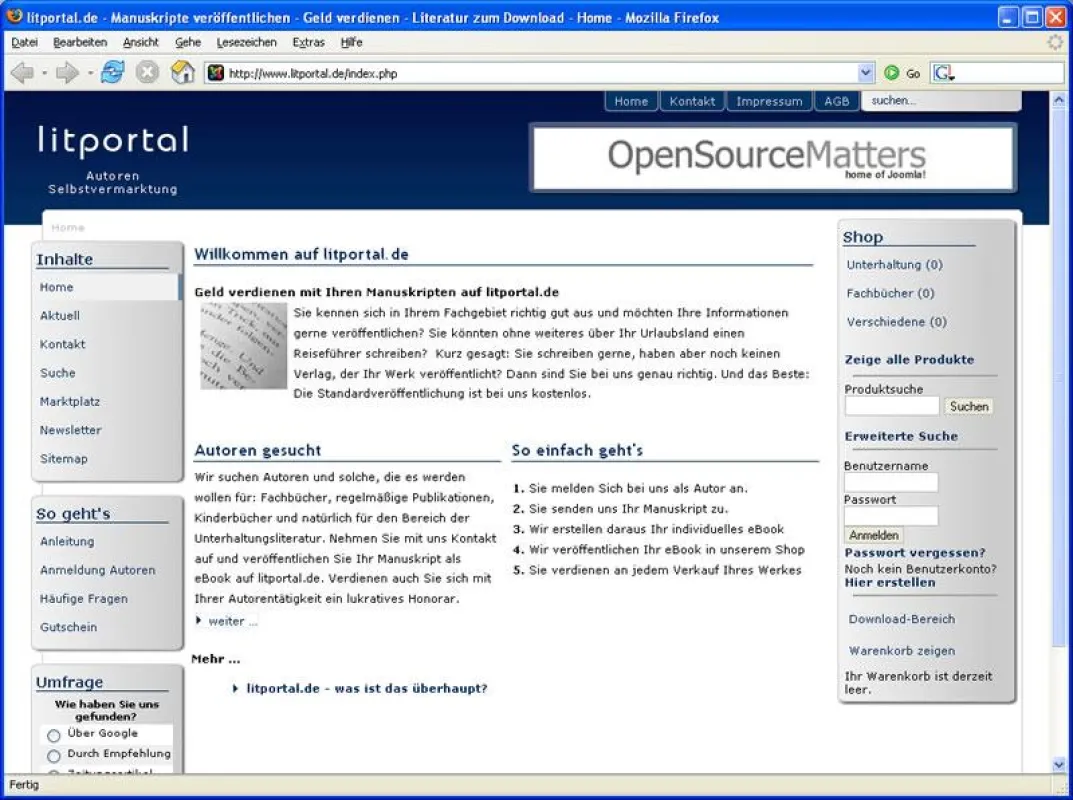1073x800 pixels.
Task: Click the Produktsuche input field
Action: pyautogui.click(x=892, y=407)
